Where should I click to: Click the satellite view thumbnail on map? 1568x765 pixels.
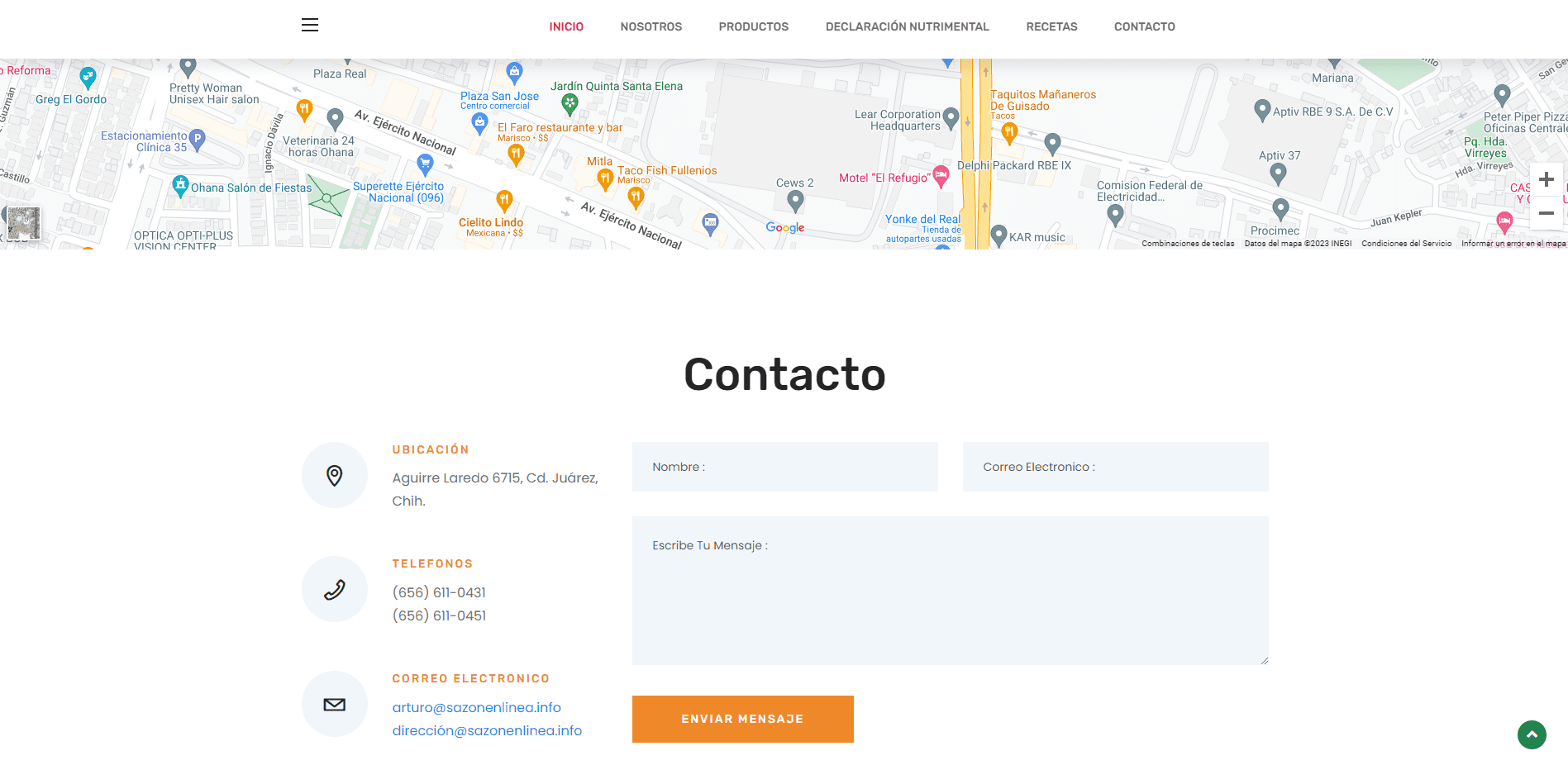[23, 223]
